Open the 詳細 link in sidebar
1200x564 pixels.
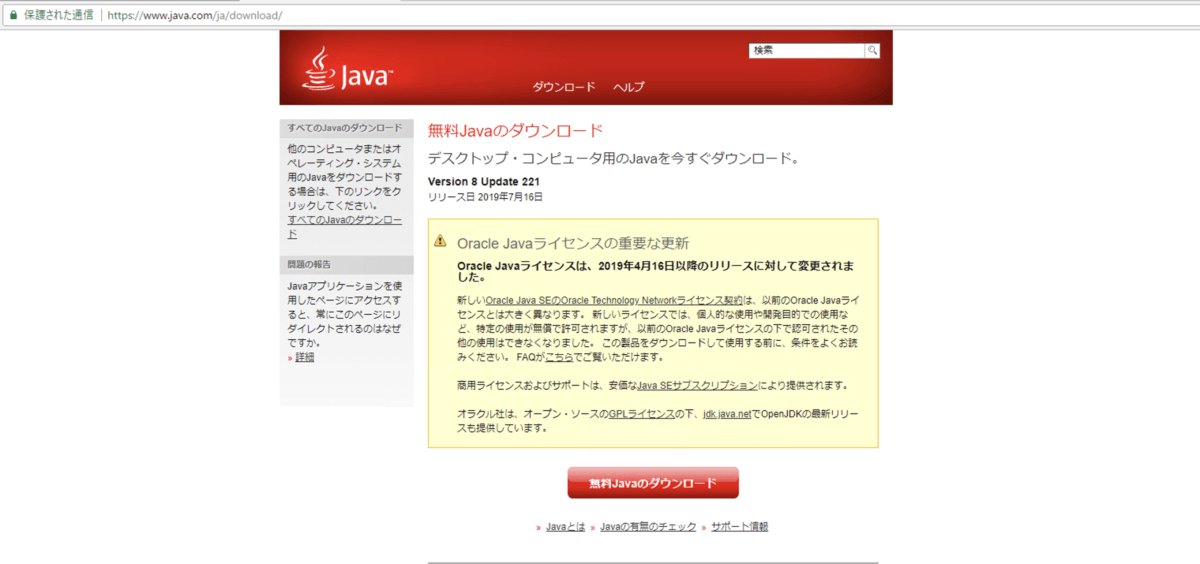click(x=304, y=357)
